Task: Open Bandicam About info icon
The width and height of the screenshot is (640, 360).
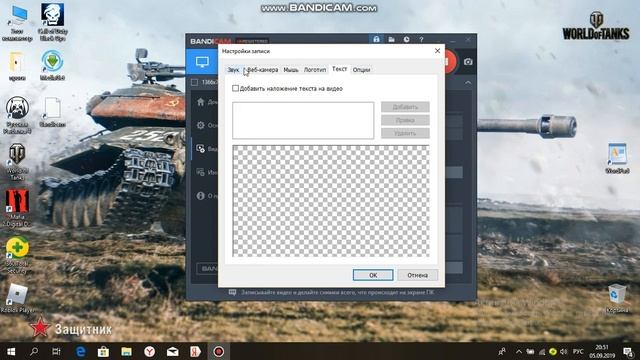Action: [x=200, y=196]
